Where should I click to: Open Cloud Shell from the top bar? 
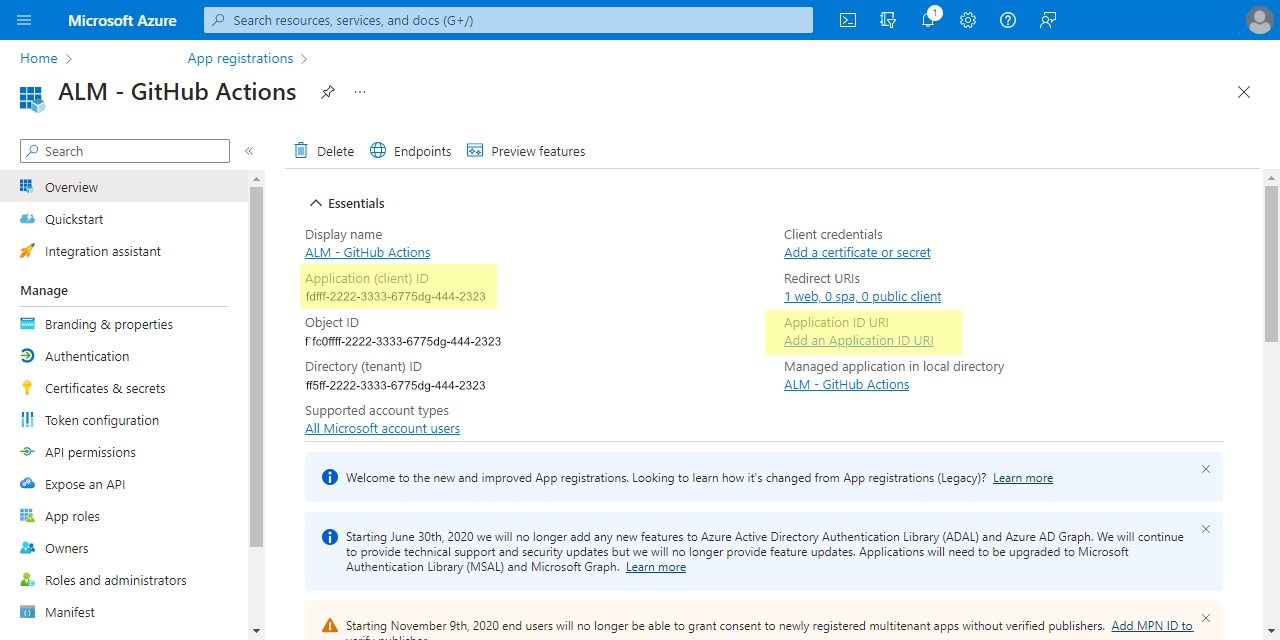[847, 20]
